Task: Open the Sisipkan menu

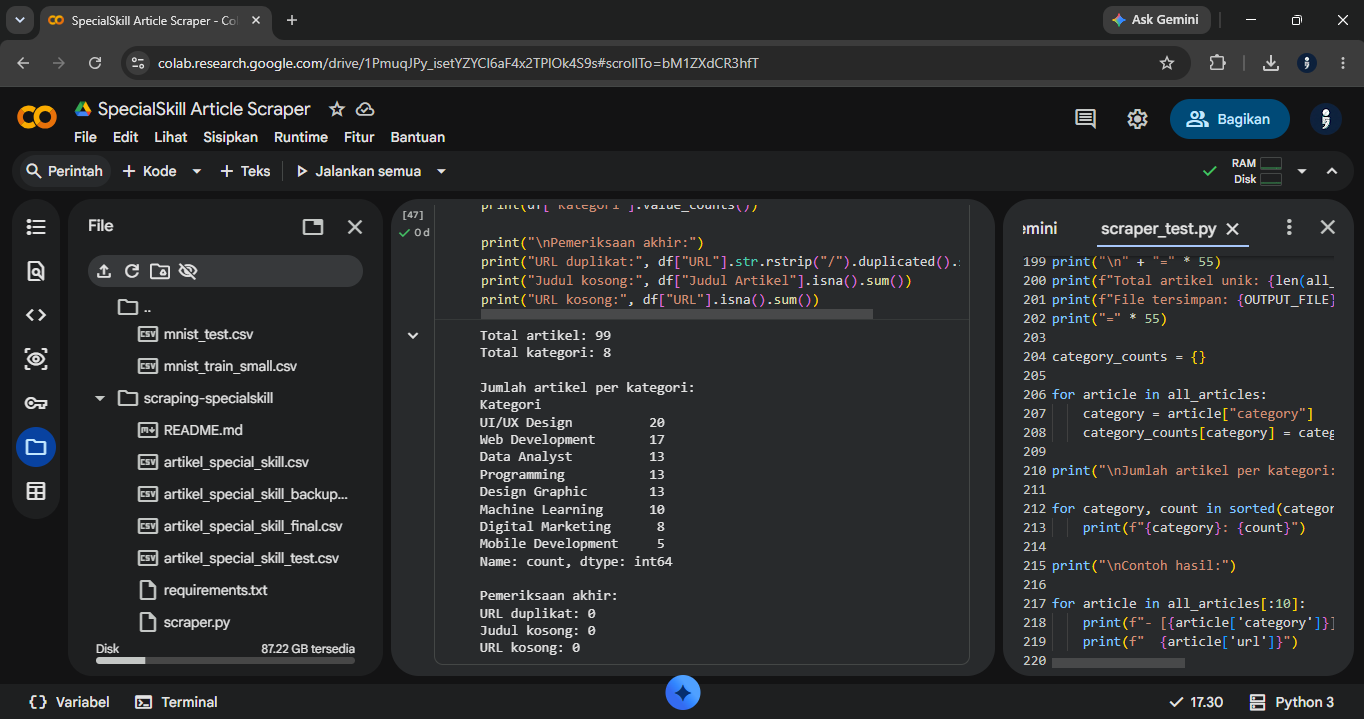Action: click(x=231, y=137)
